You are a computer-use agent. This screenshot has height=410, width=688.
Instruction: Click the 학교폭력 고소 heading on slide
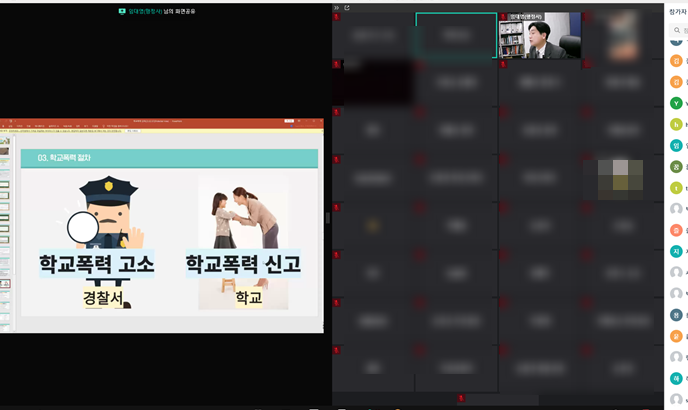click(97, 264)
